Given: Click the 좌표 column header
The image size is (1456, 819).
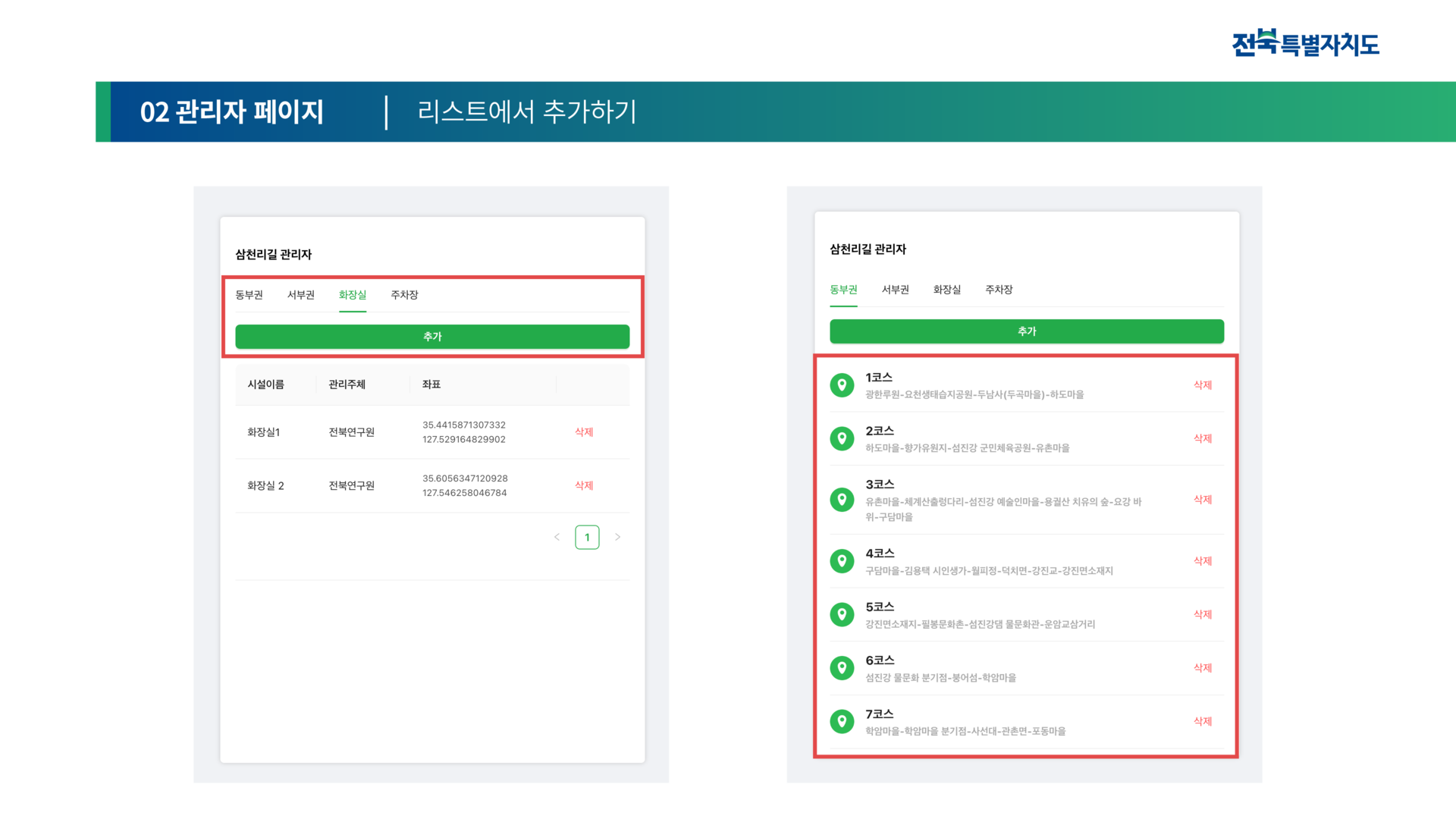Looking at the screenshot, I should [x=431, y=384].
